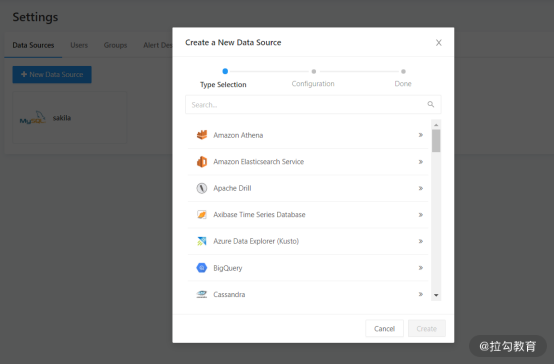Image resolution: width=554 pixels, height=364 pixels.
Task: Select the Axibase Time Series Database icon
Action: (202, 215)
